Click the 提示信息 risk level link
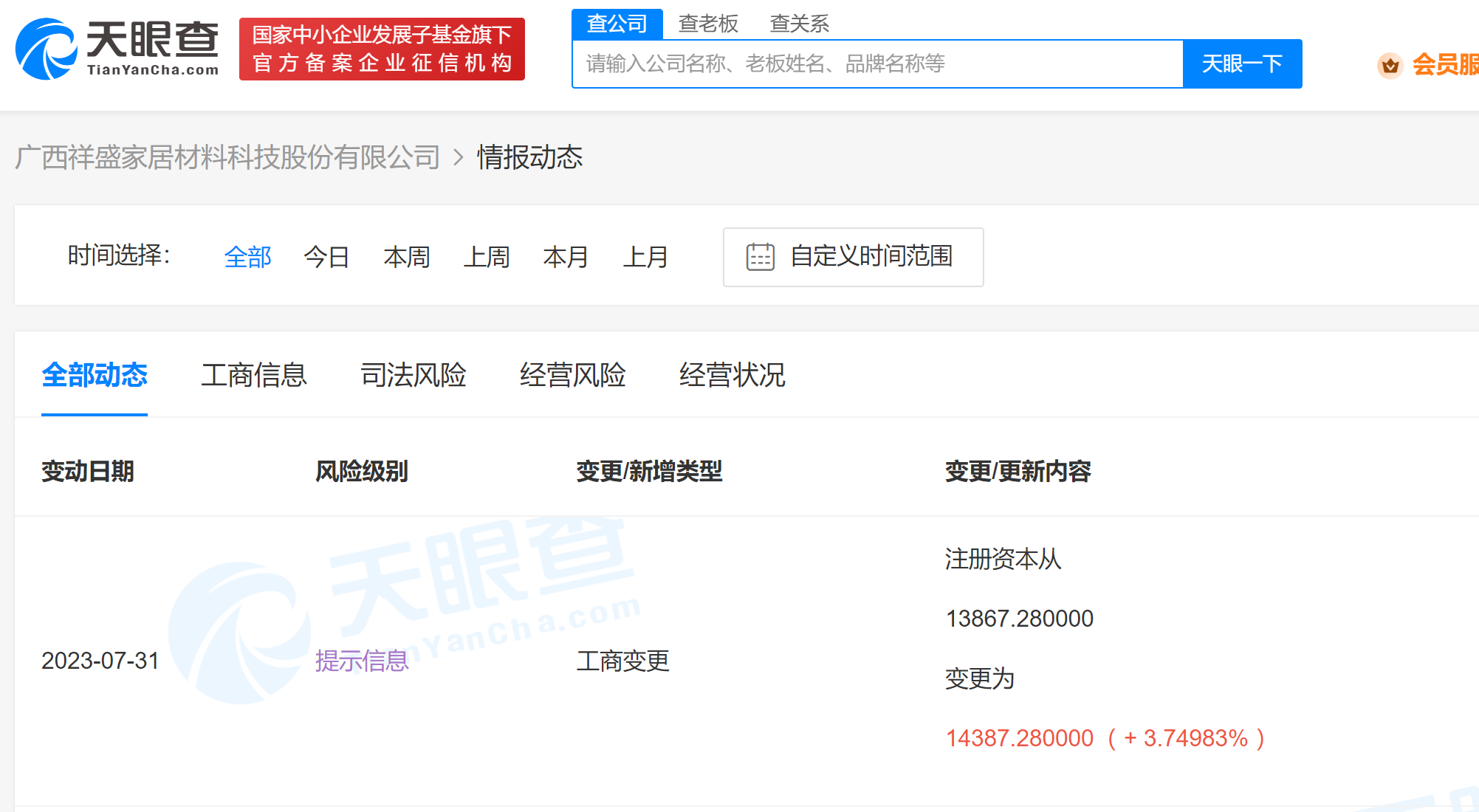Viewport: 1479px width, 812px height. (x=362, y=661)
